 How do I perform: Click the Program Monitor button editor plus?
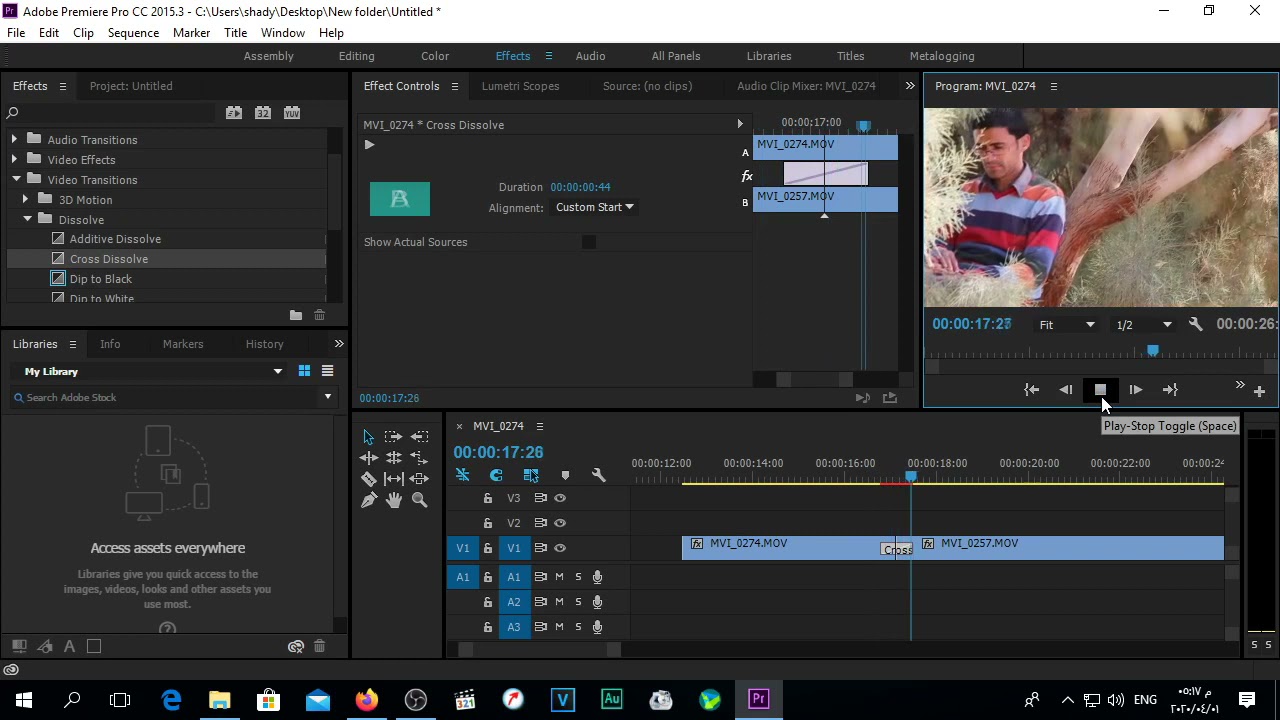(x=1259, y=391)
